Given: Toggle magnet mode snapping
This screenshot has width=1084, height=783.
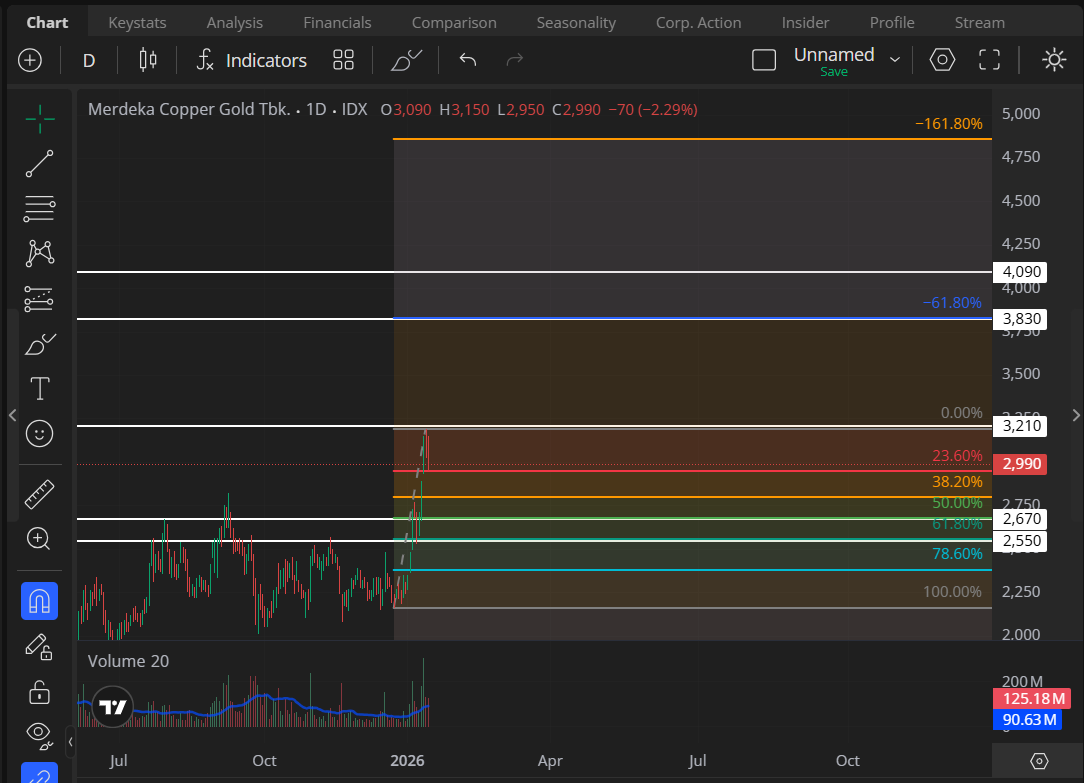Looking at the screenshot, I should coord(40,601).
